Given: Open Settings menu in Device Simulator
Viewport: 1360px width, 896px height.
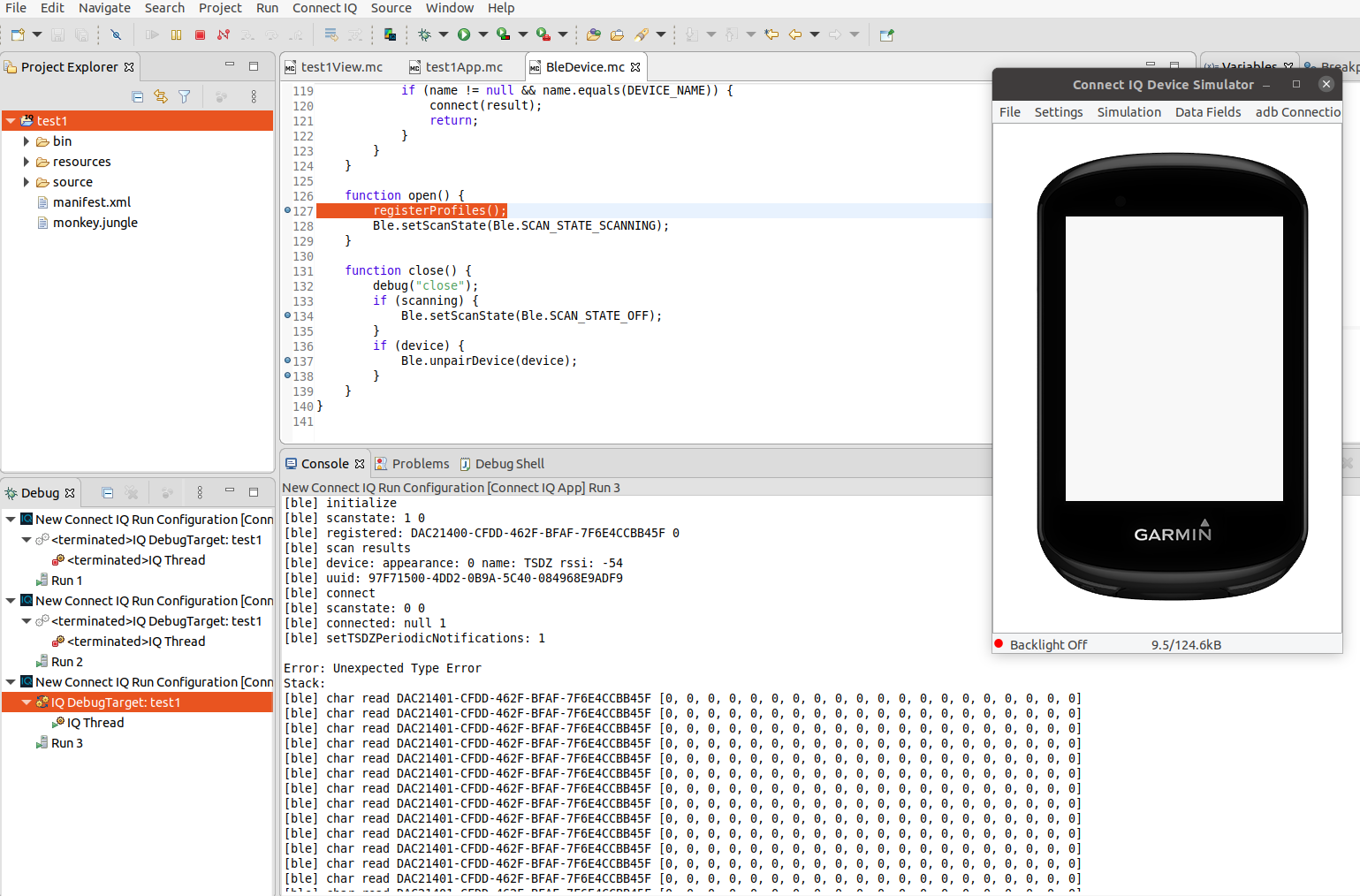Looking at the screenshot, I should [x=1058, y=112].
